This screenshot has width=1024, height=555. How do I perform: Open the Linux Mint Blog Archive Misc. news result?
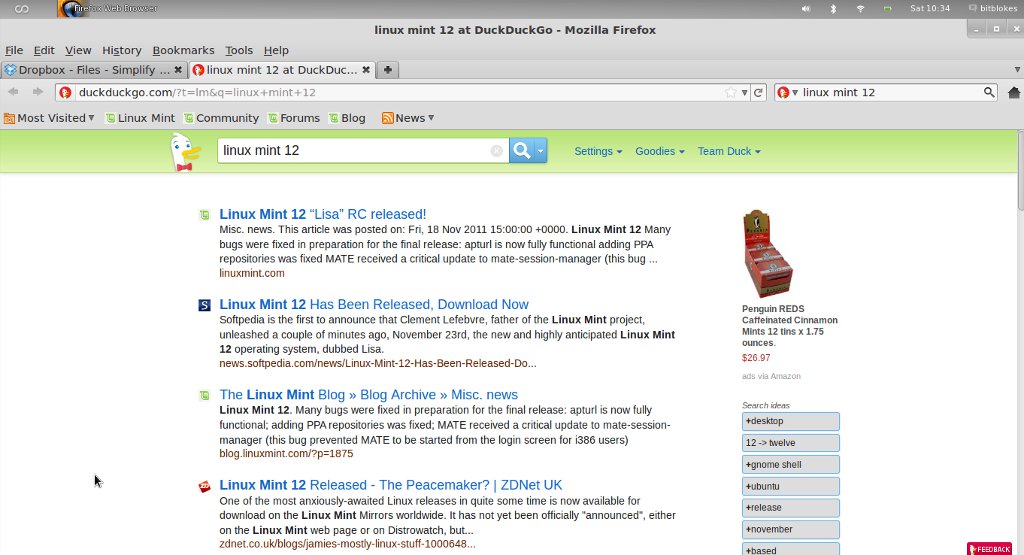(368, 395)
